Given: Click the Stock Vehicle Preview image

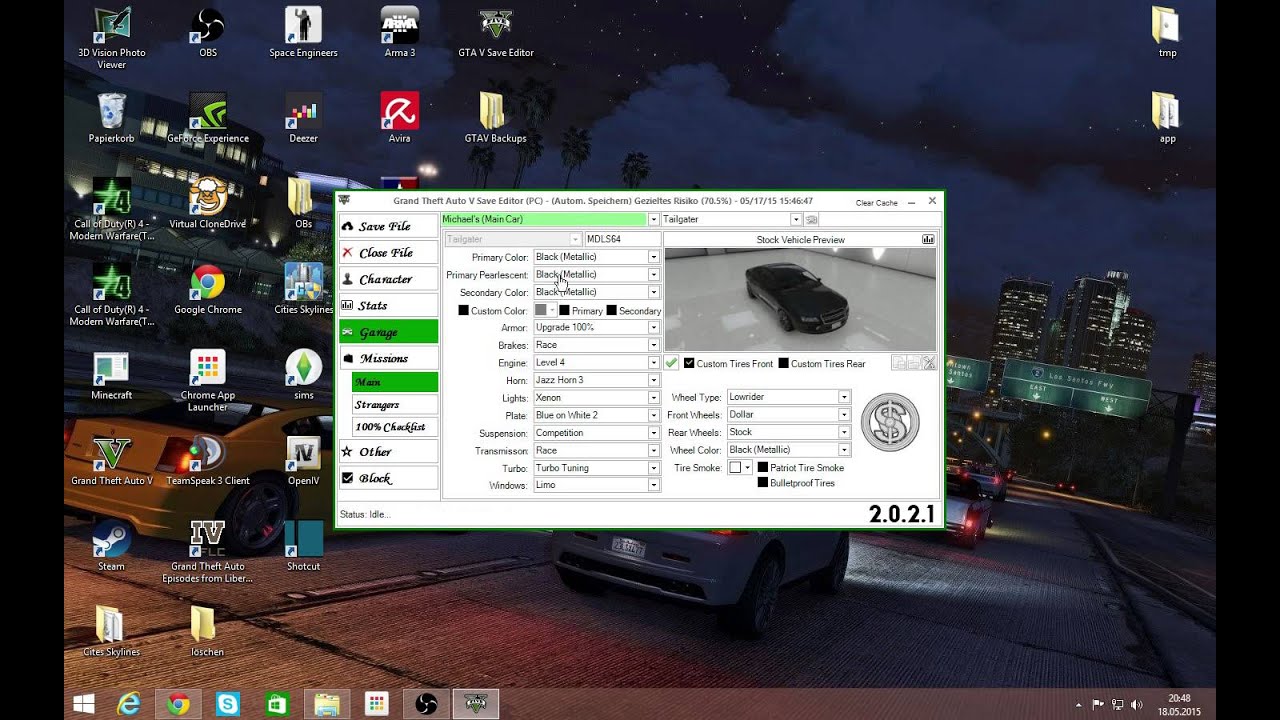Looking at the screenshot, I should [x=800, y=299].
